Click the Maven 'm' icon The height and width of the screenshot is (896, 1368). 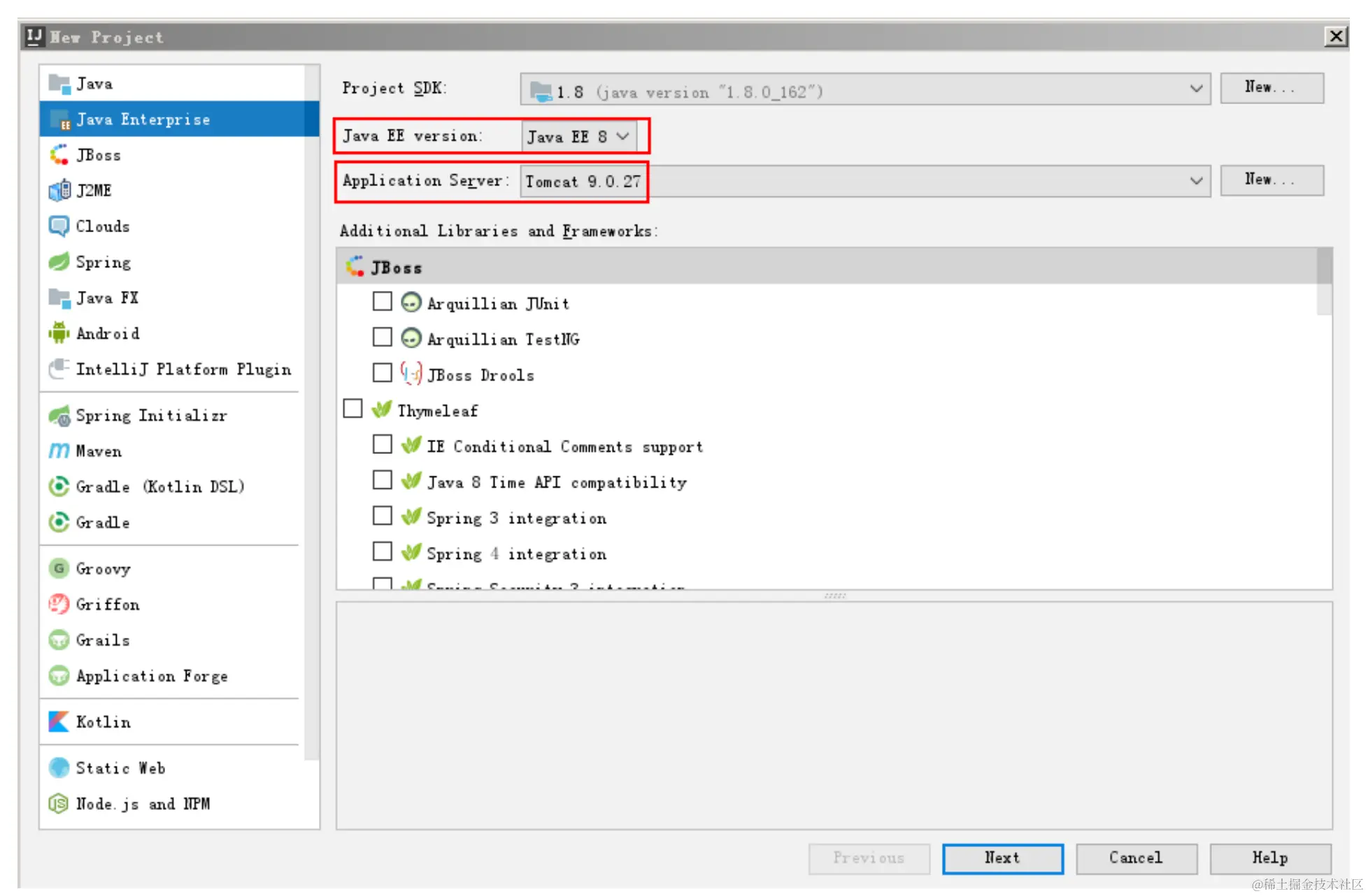[59, 451]
